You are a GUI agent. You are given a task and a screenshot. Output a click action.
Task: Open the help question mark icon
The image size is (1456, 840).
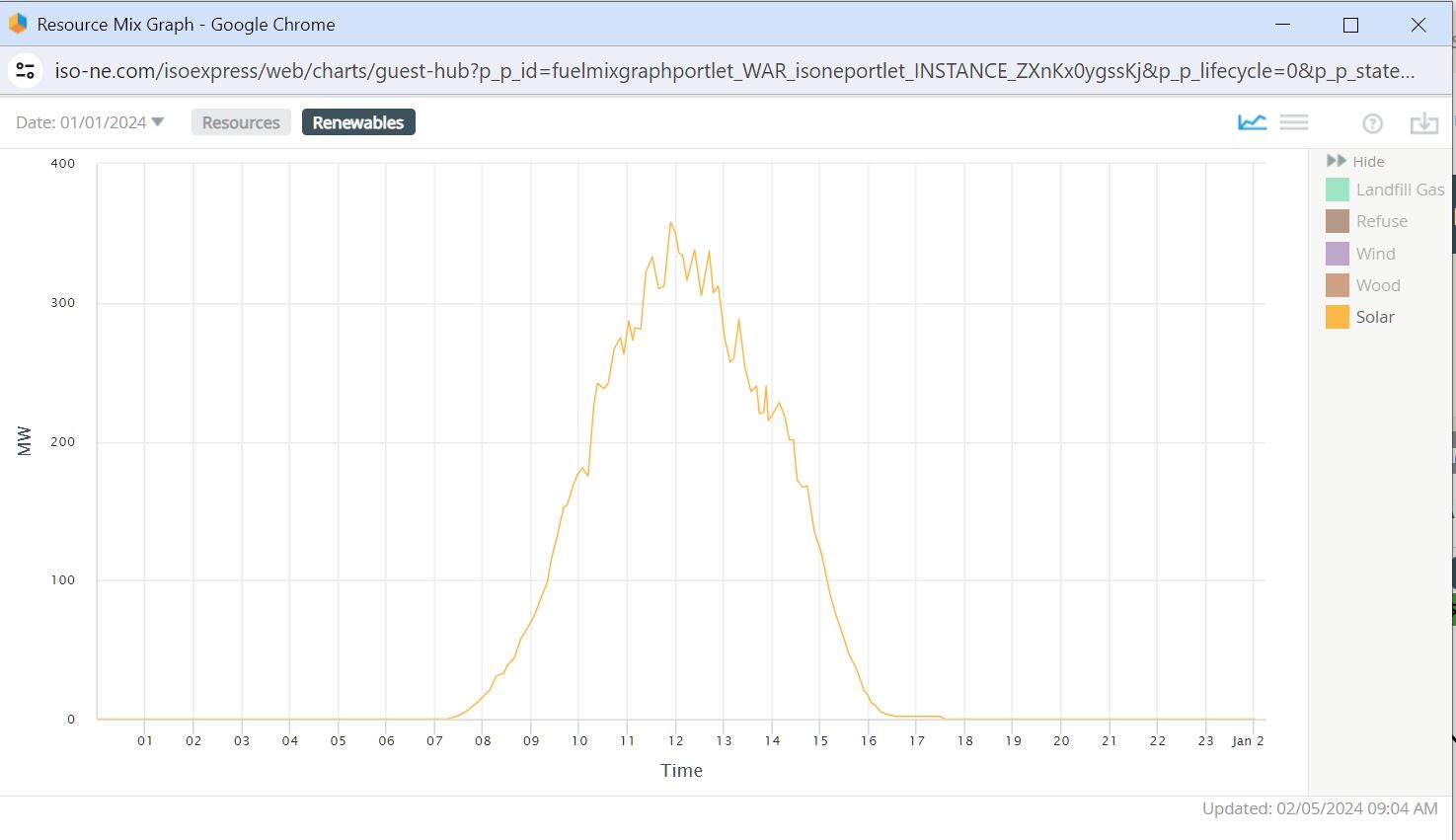(1372, 123)
